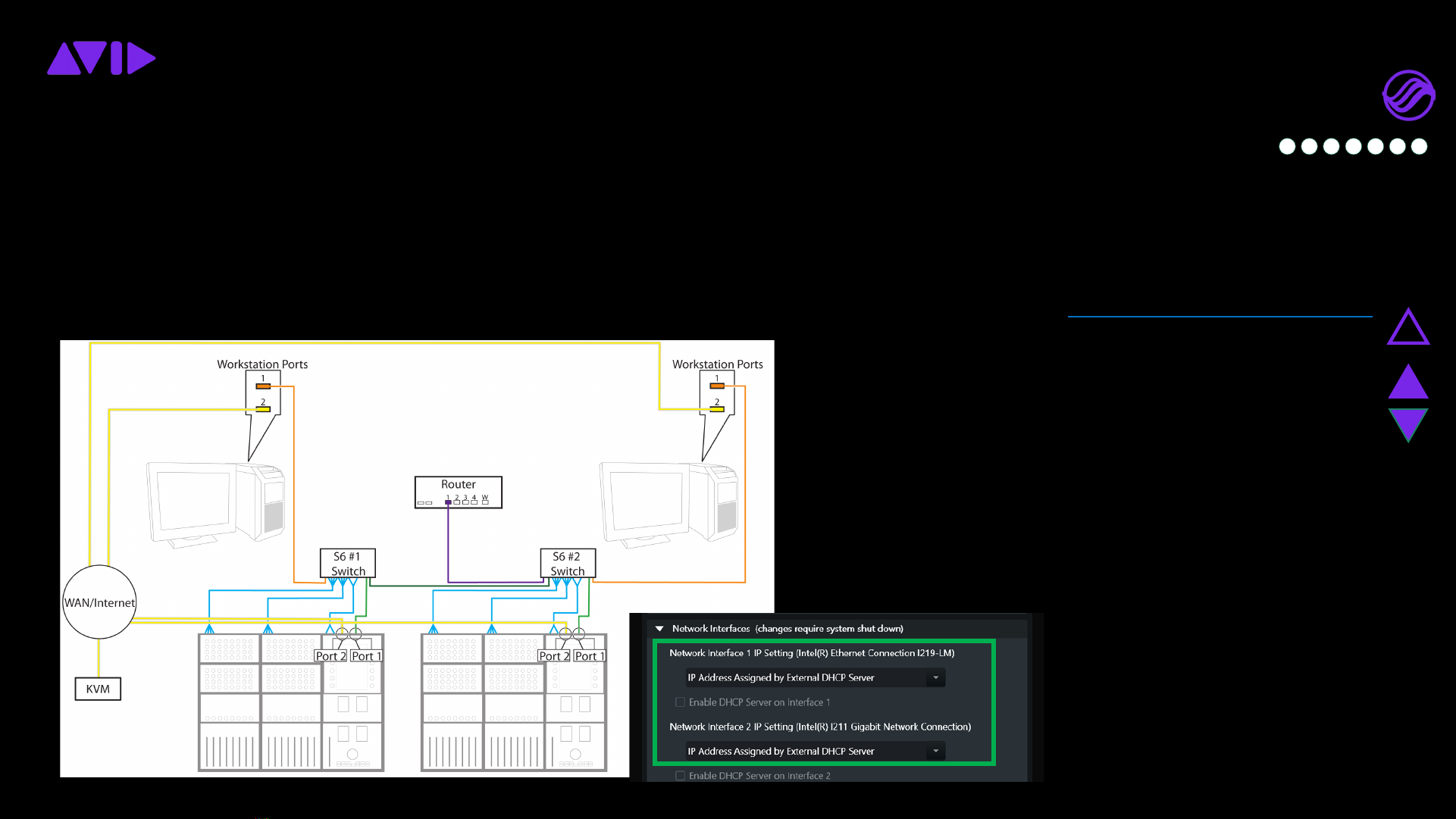The width and height of the screenshot is (1456, 819).
Task: Click the KVM box
Action: tap(98, 689)
